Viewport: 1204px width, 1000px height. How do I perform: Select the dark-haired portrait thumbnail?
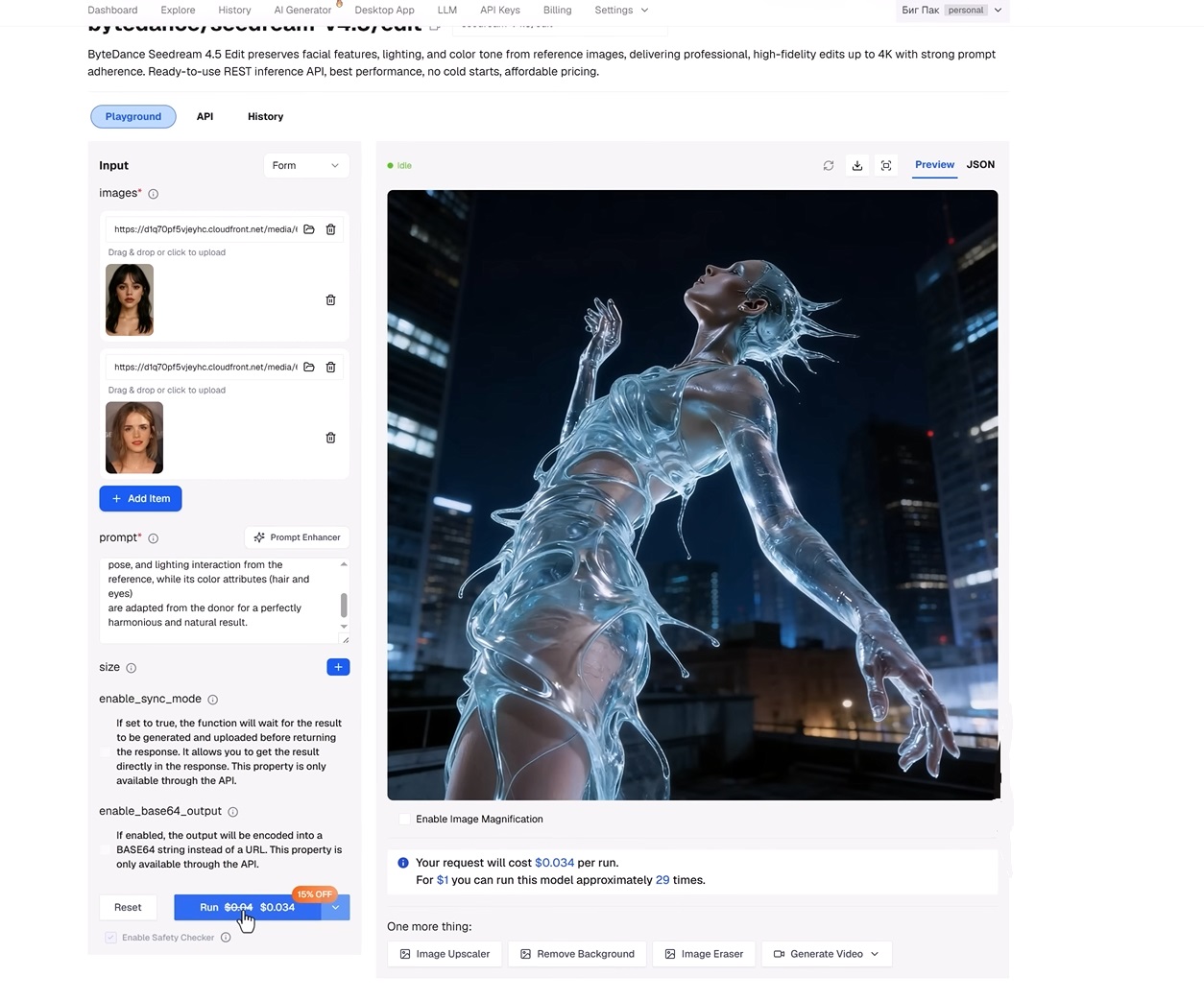tap(130, 299)
